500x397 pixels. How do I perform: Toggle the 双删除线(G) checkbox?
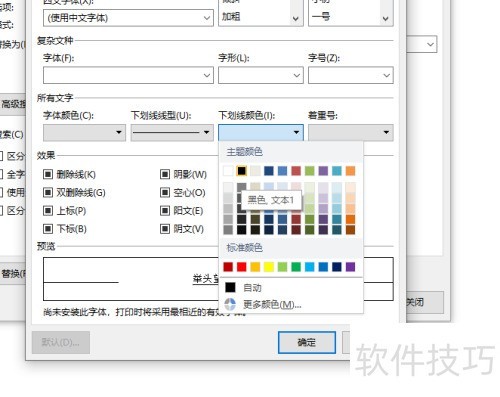point(48,192)
